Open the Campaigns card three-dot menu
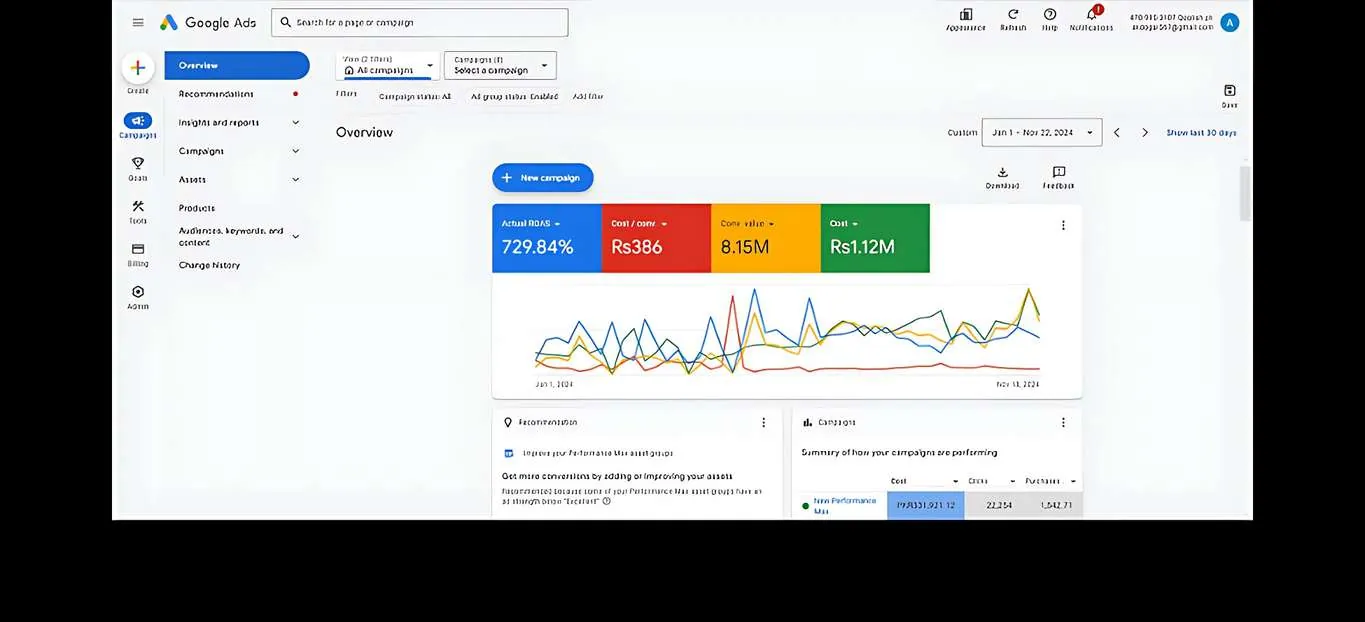Viewport: 1365px width, 622px height. tap(1063, 423)
